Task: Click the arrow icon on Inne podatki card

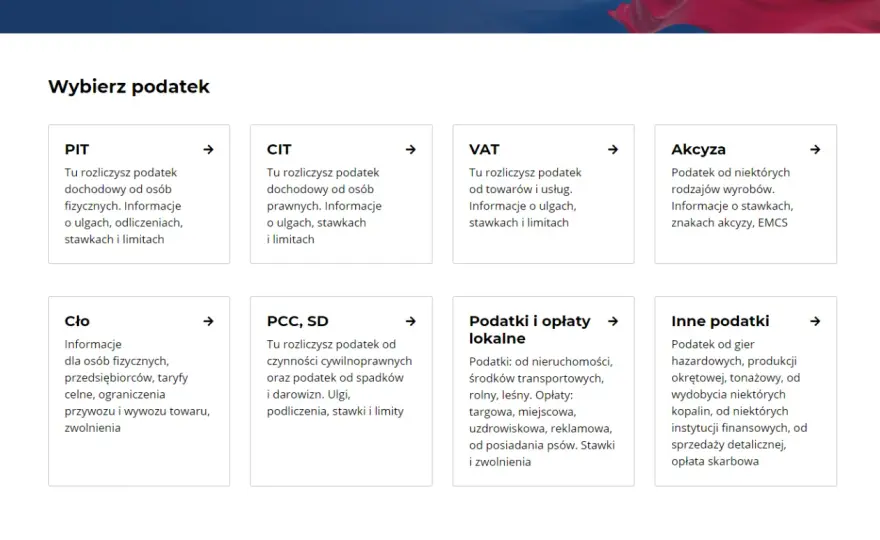Action: 815,321
